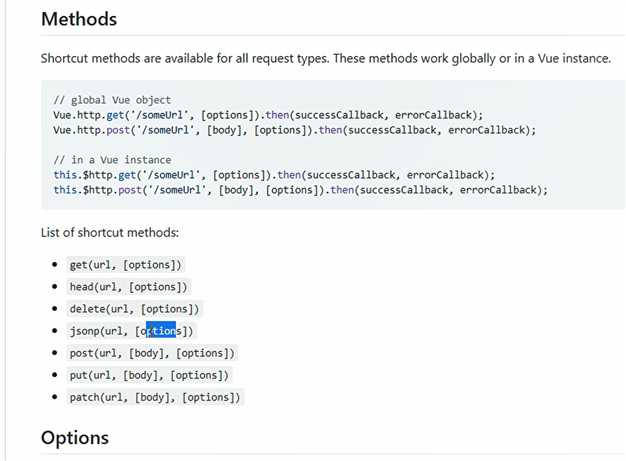Click the '// in a Vue instance' comment

(113, 160)
